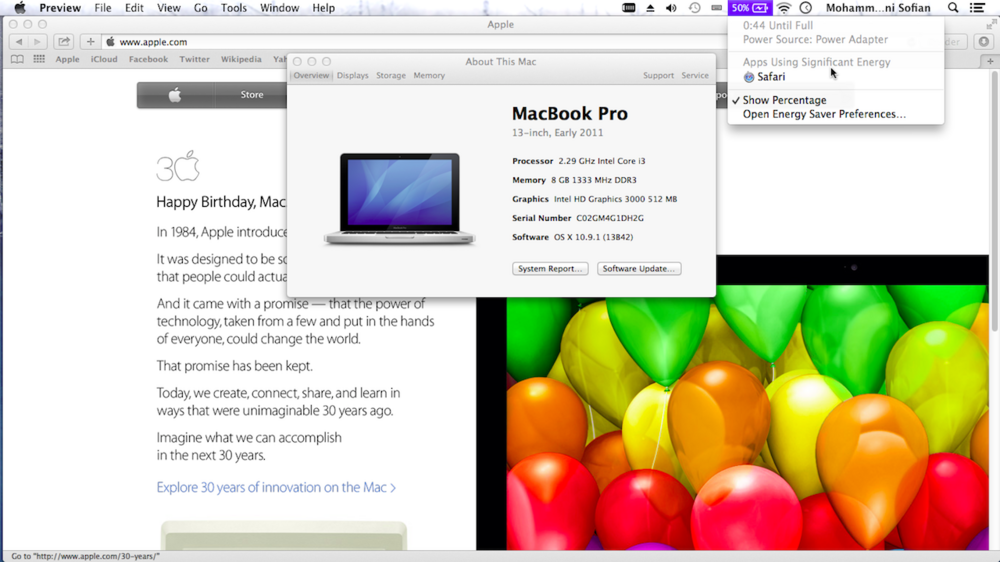Click the plus add bookmark button

click(90, 41)
